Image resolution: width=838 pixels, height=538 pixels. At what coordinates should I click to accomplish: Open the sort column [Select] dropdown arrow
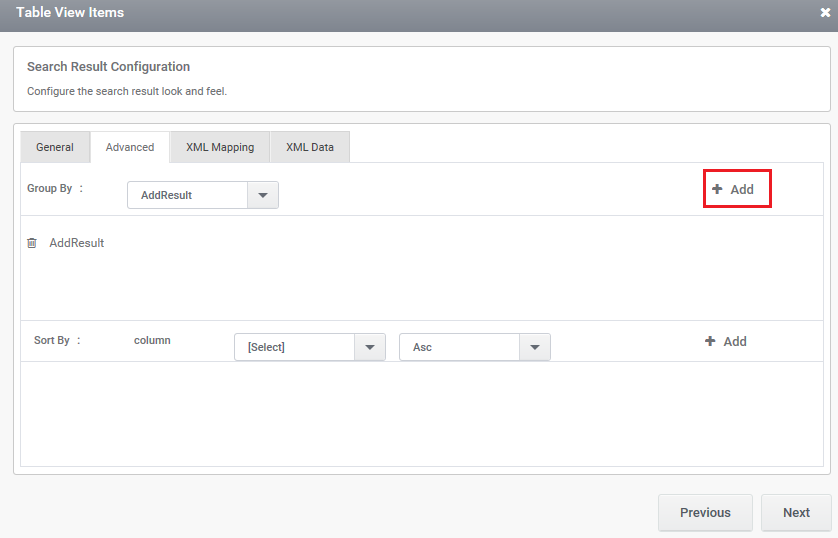coord(370,347)
